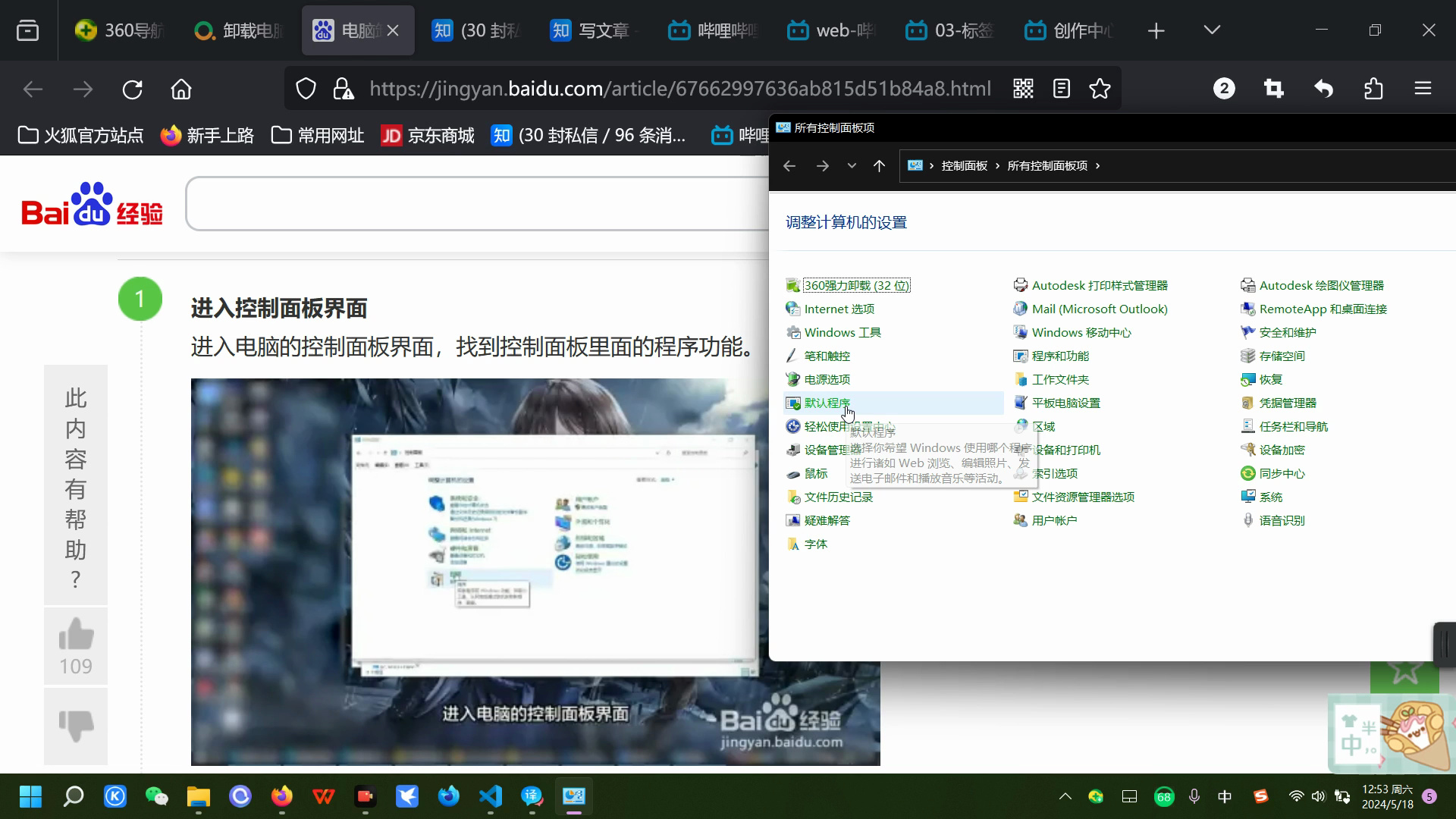Launch VS Code from the taskbar
The image size is (1456, 819).
(491, 796)
